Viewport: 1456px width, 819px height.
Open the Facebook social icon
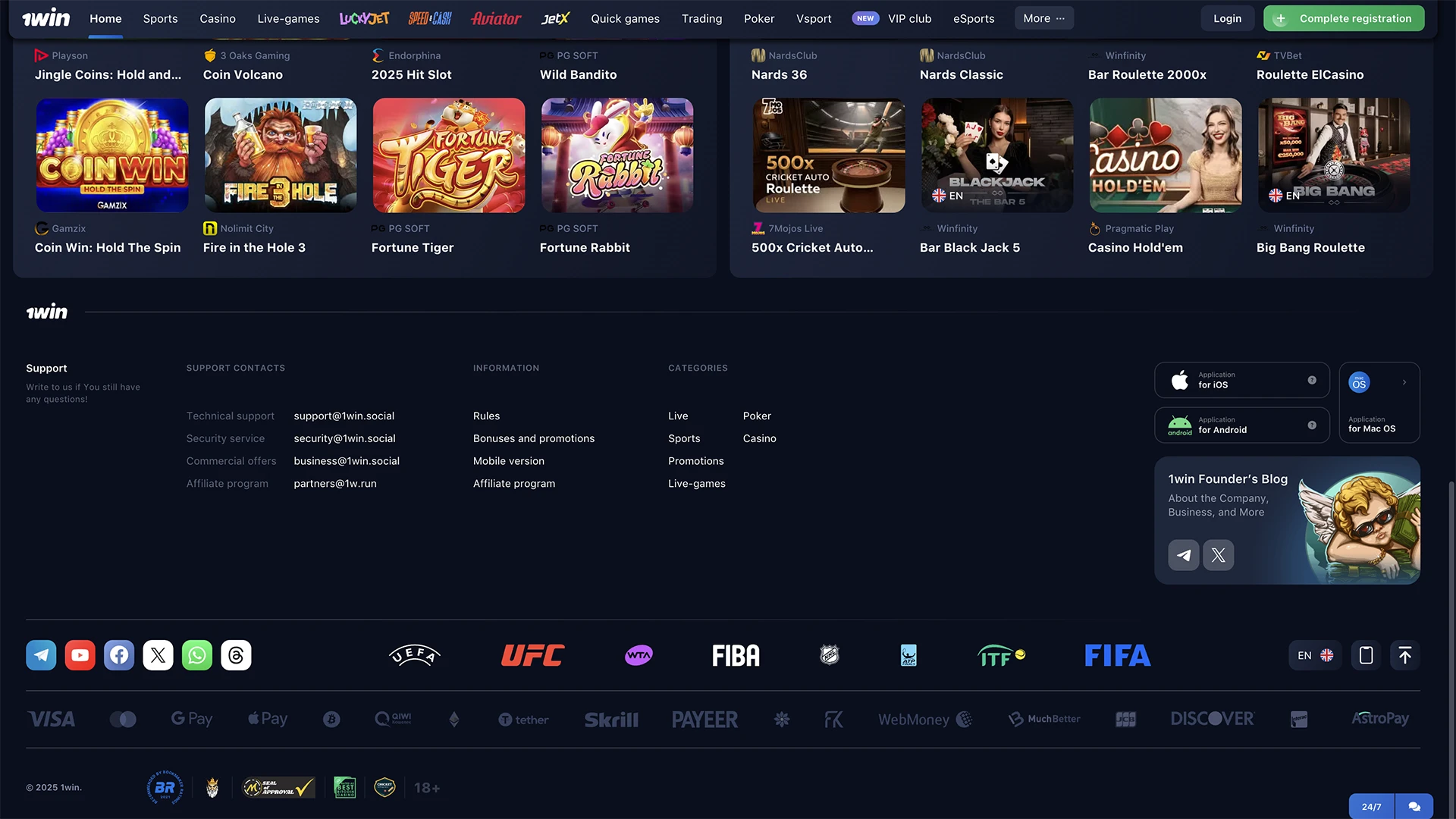pyautogui.click(x=119, y=655)
